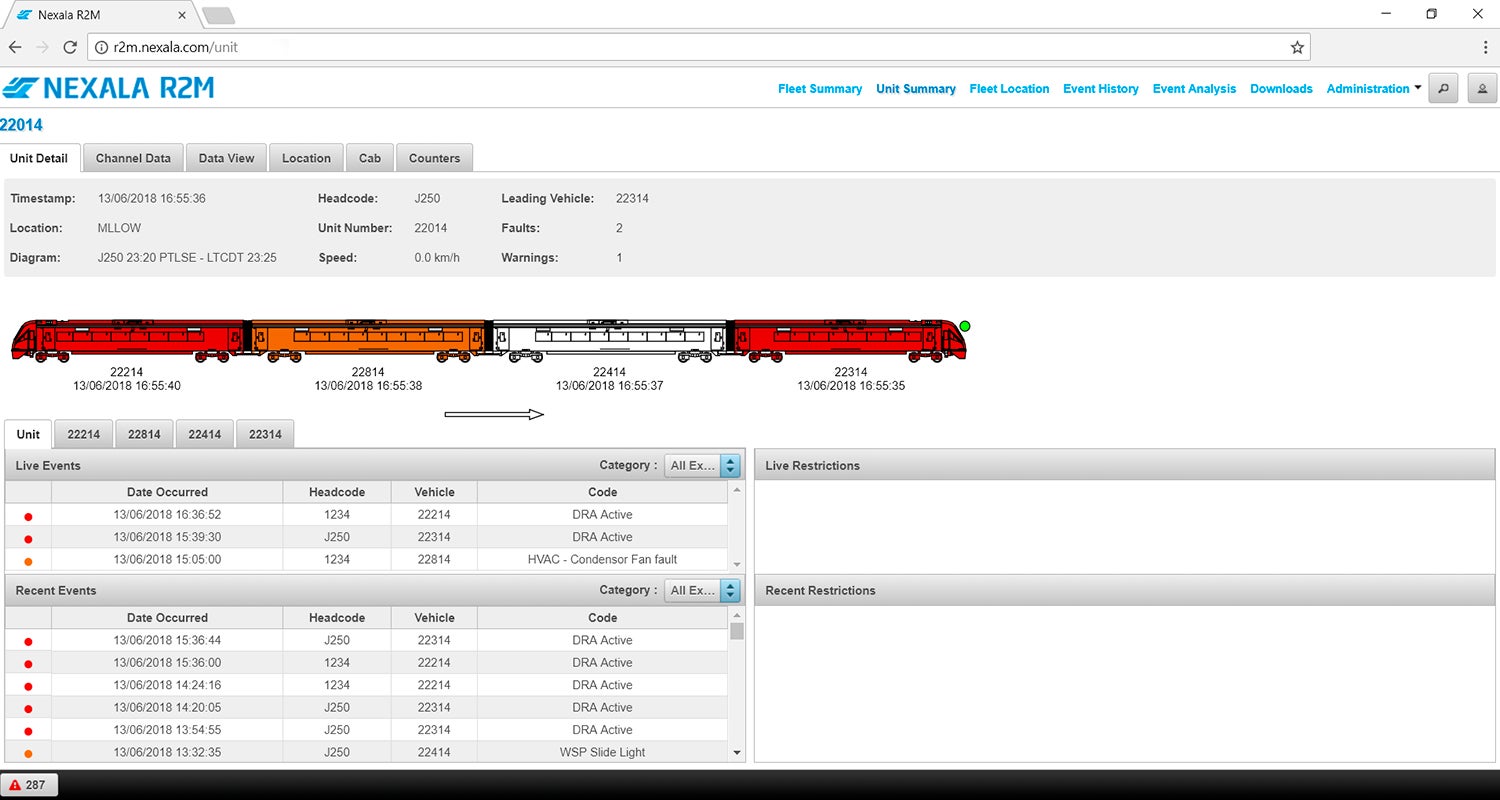Switch to the Counters tab
Screen dimensions: 1500x800
[x=434, y=158]
